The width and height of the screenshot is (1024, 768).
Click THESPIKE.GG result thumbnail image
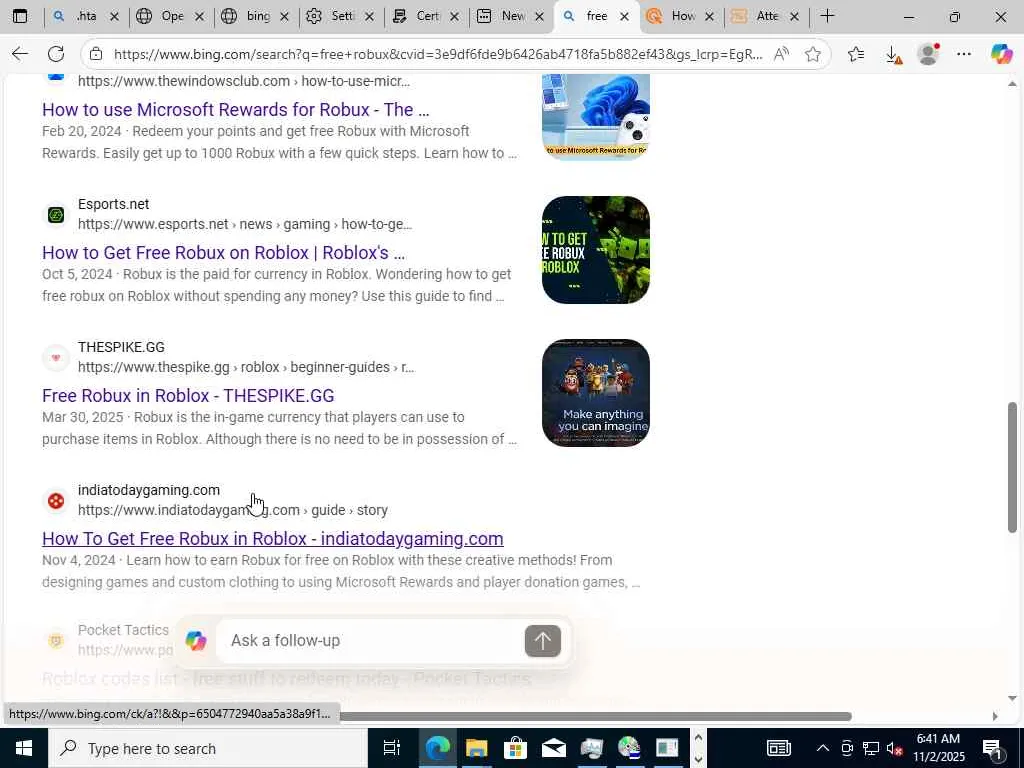click(x=596, y=393)
